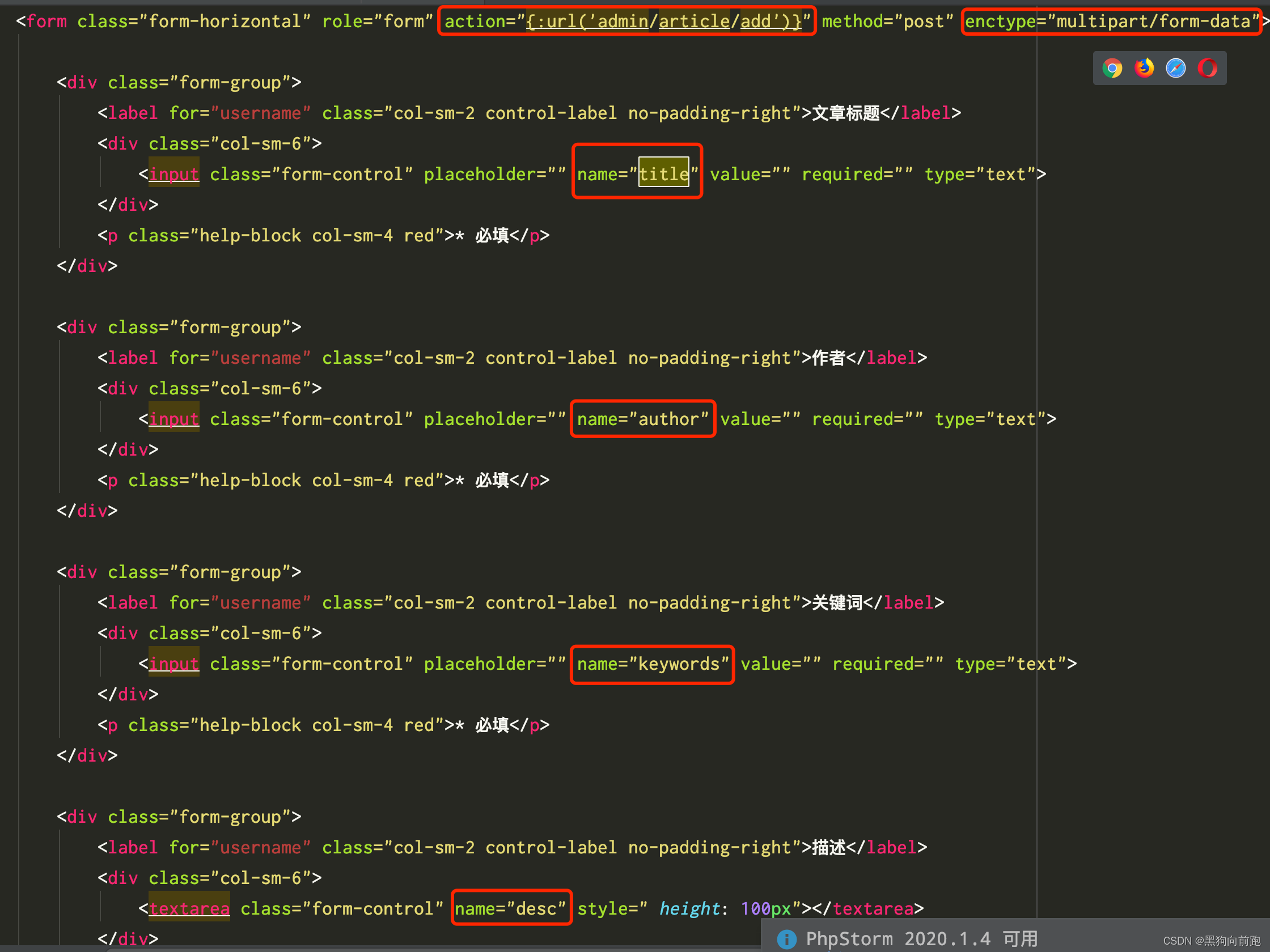Click the name="desc" attribute of textarea

pos(511,908)
